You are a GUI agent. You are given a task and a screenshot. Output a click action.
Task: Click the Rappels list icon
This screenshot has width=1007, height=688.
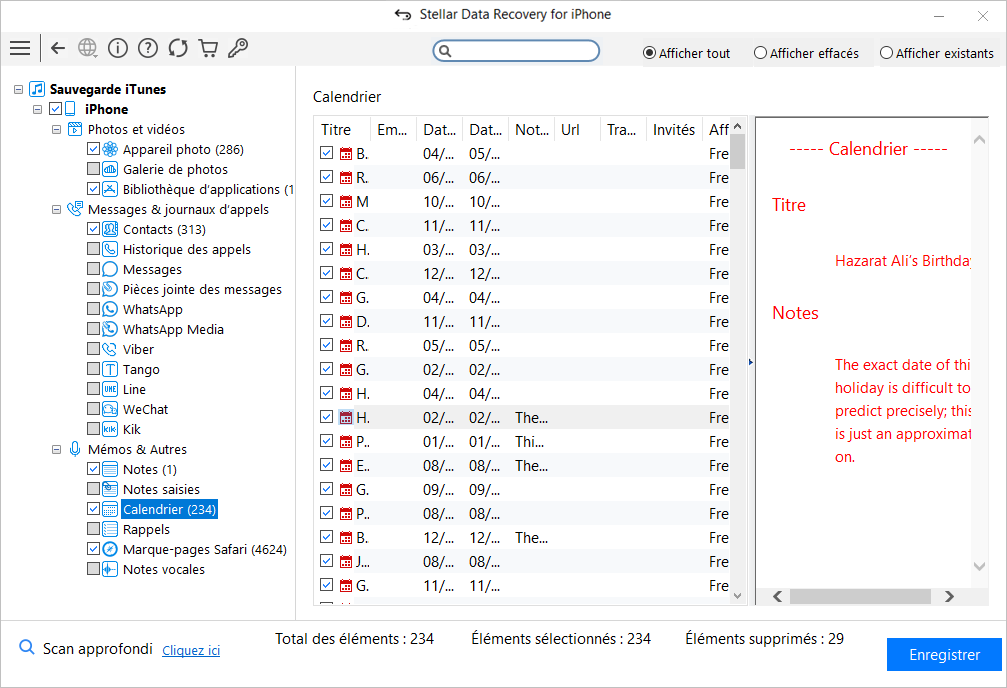pos(110,529)
